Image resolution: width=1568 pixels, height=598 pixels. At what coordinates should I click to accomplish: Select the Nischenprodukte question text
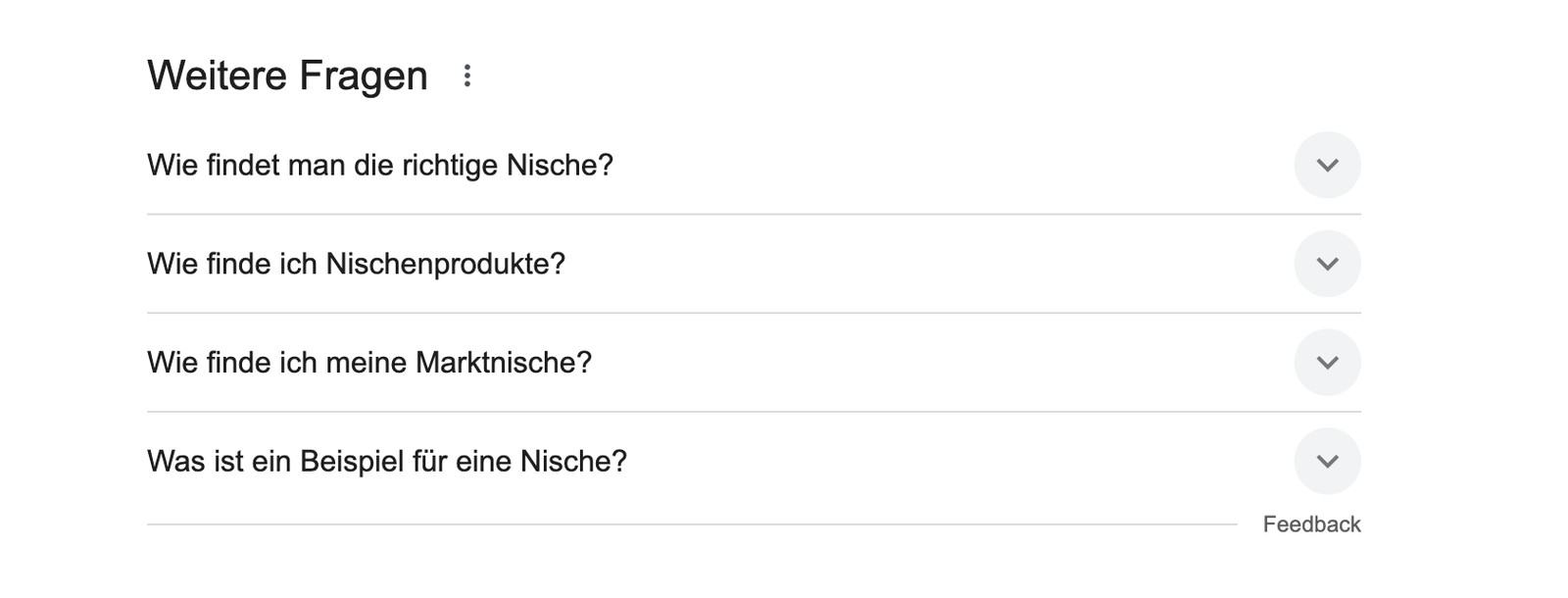tap(357, 264)
